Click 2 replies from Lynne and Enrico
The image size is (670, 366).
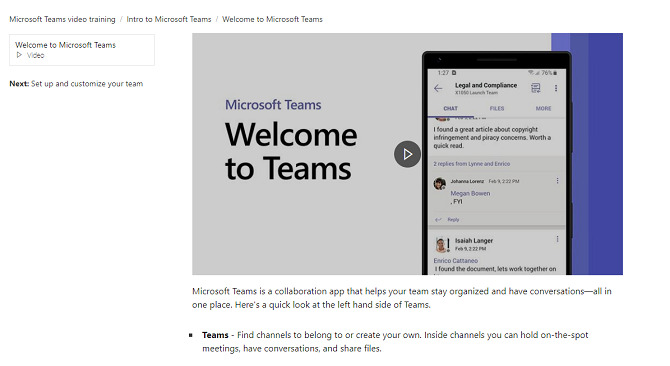472,164
